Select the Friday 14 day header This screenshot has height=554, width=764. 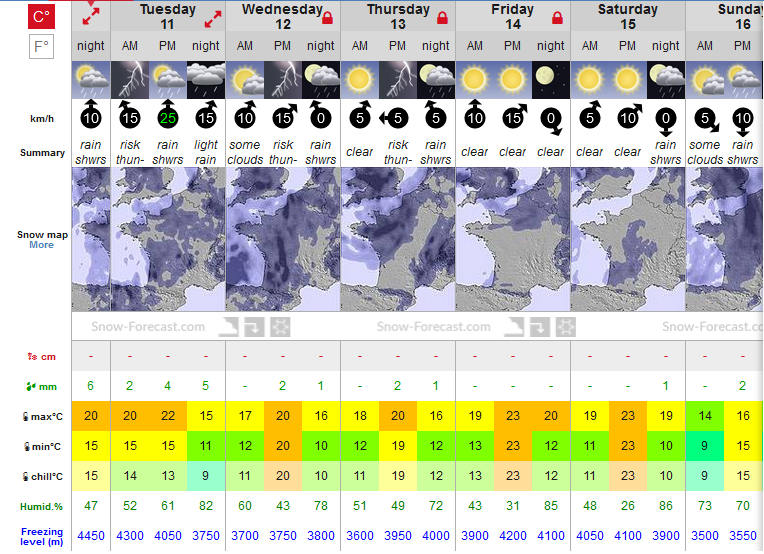513,17
